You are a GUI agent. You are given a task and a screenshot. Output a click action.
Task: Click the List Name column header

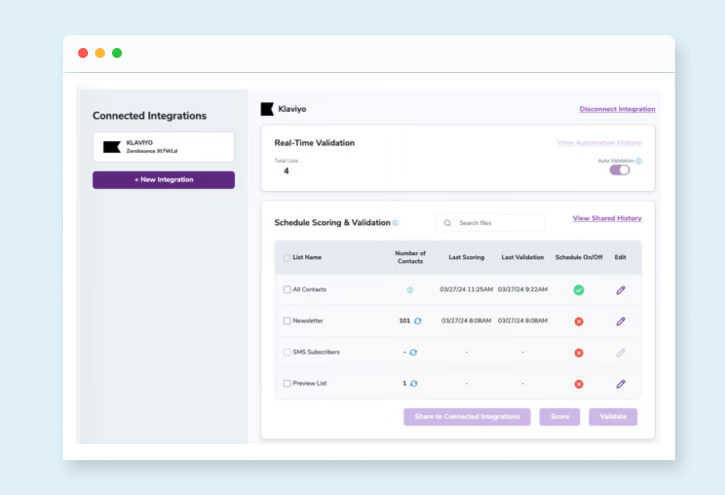(x=307, y=257)
